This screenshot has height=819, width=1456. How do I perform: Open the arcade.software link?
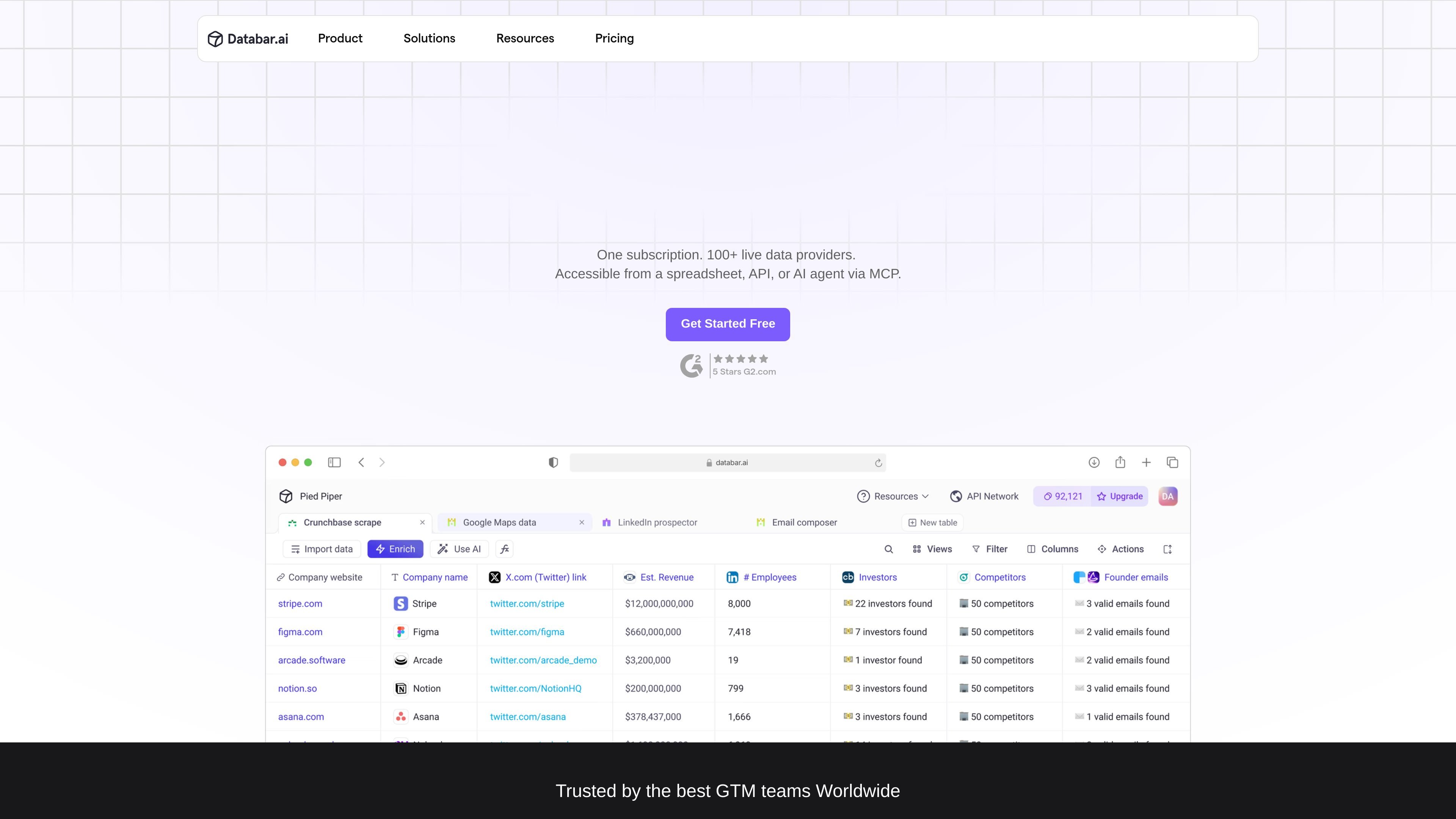(x=311, y=660)
